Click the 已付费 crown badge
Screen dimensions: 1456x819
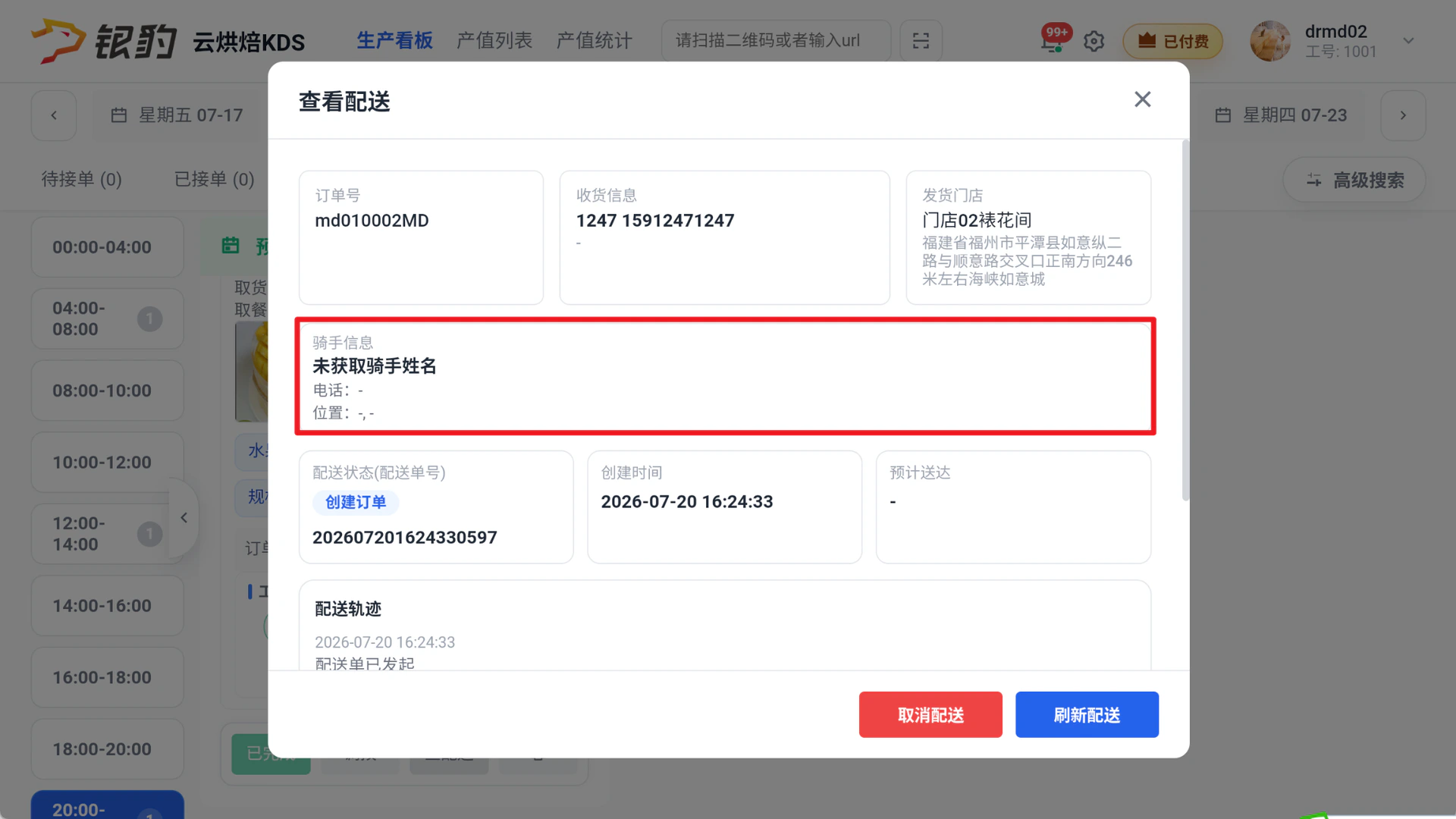pos(1173,41)
